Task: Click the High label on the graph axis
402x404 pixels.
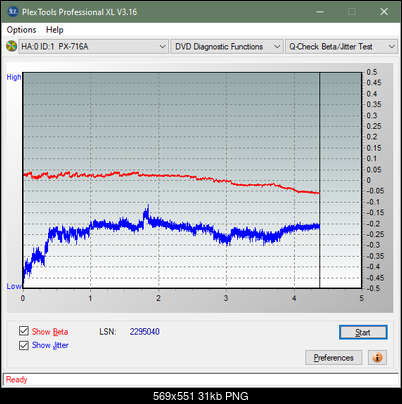Action: [x=14, y=77]
